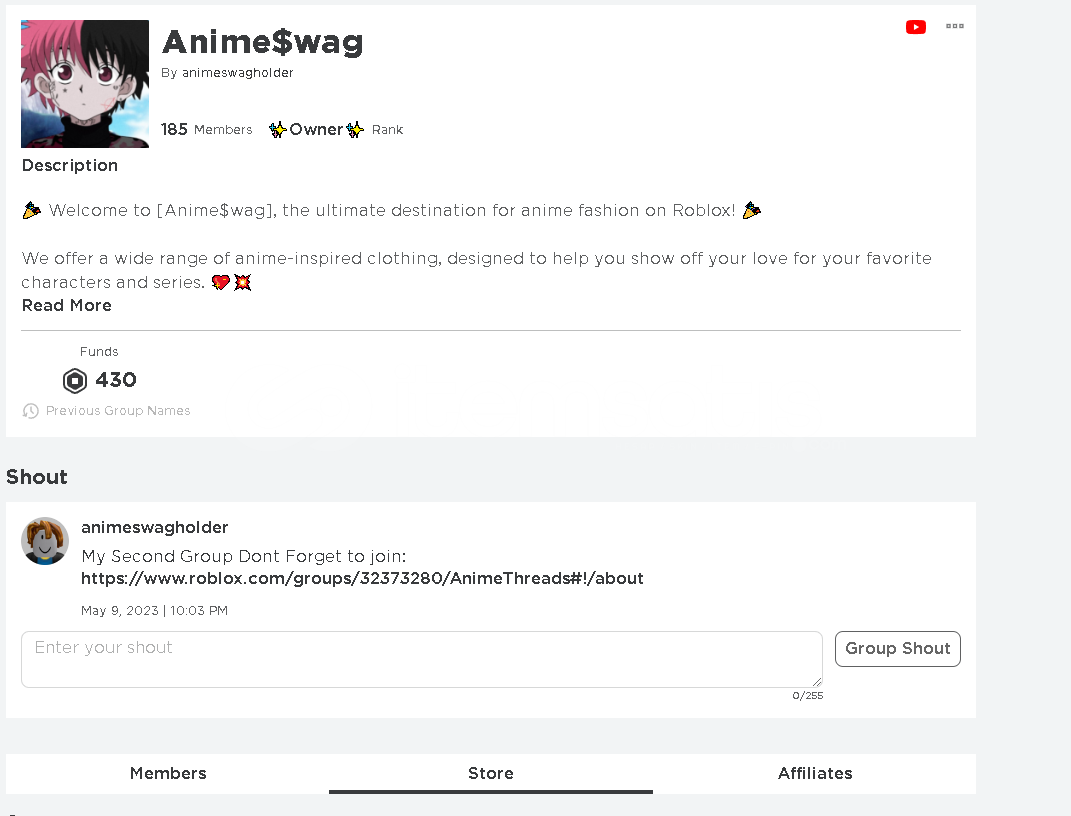This screenshot has width=1071, height=816.
Task: Click the sparkle emoji before Owner
Action: tap(277, 129)
